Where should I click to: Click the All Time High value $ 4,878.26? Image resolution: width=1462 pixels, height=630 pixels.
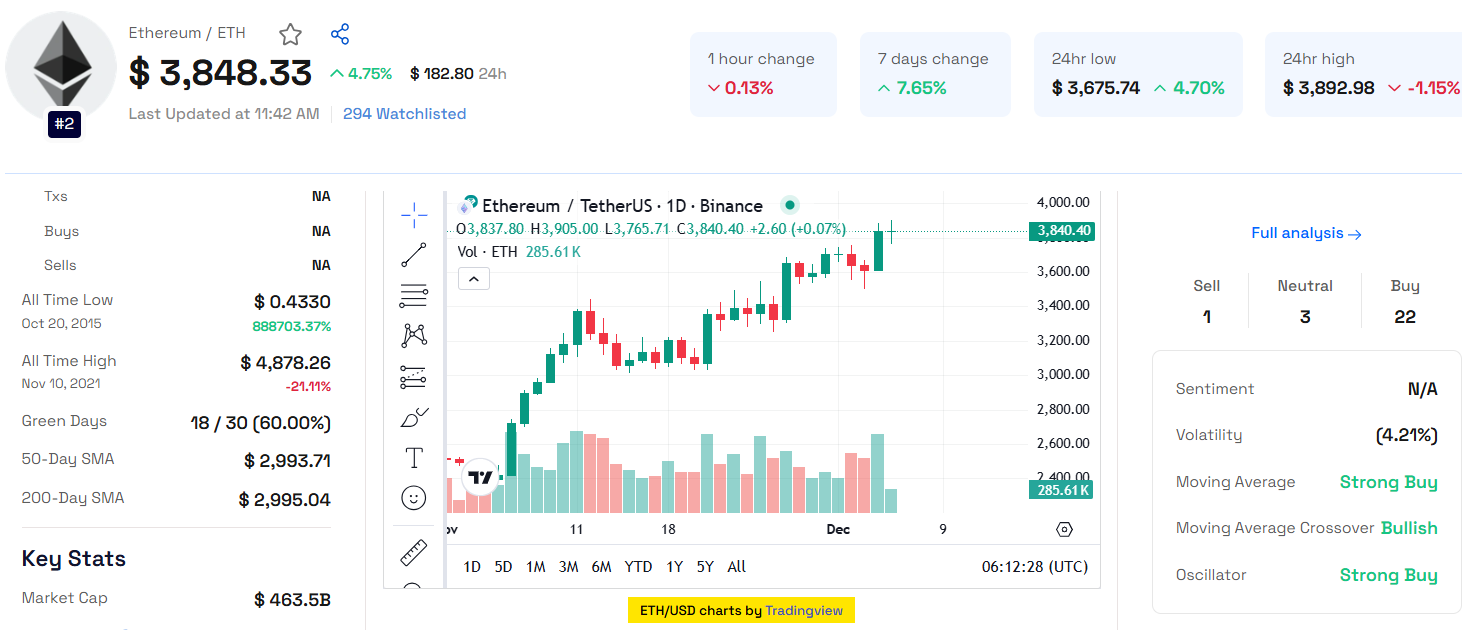click(x=285, y=363)
